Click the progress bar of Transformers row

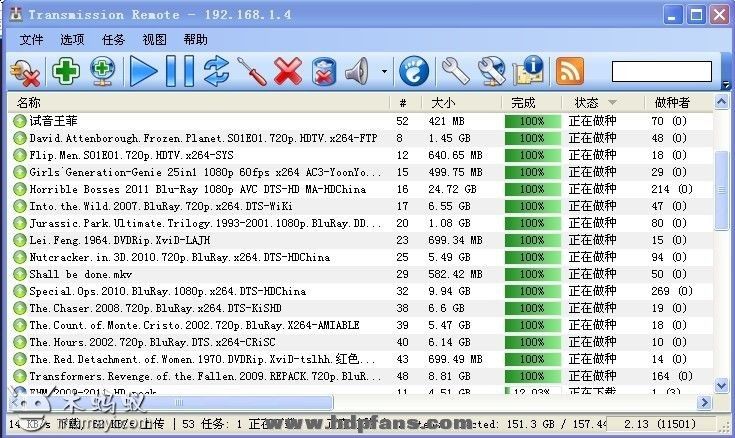click(x=532, y=376)
